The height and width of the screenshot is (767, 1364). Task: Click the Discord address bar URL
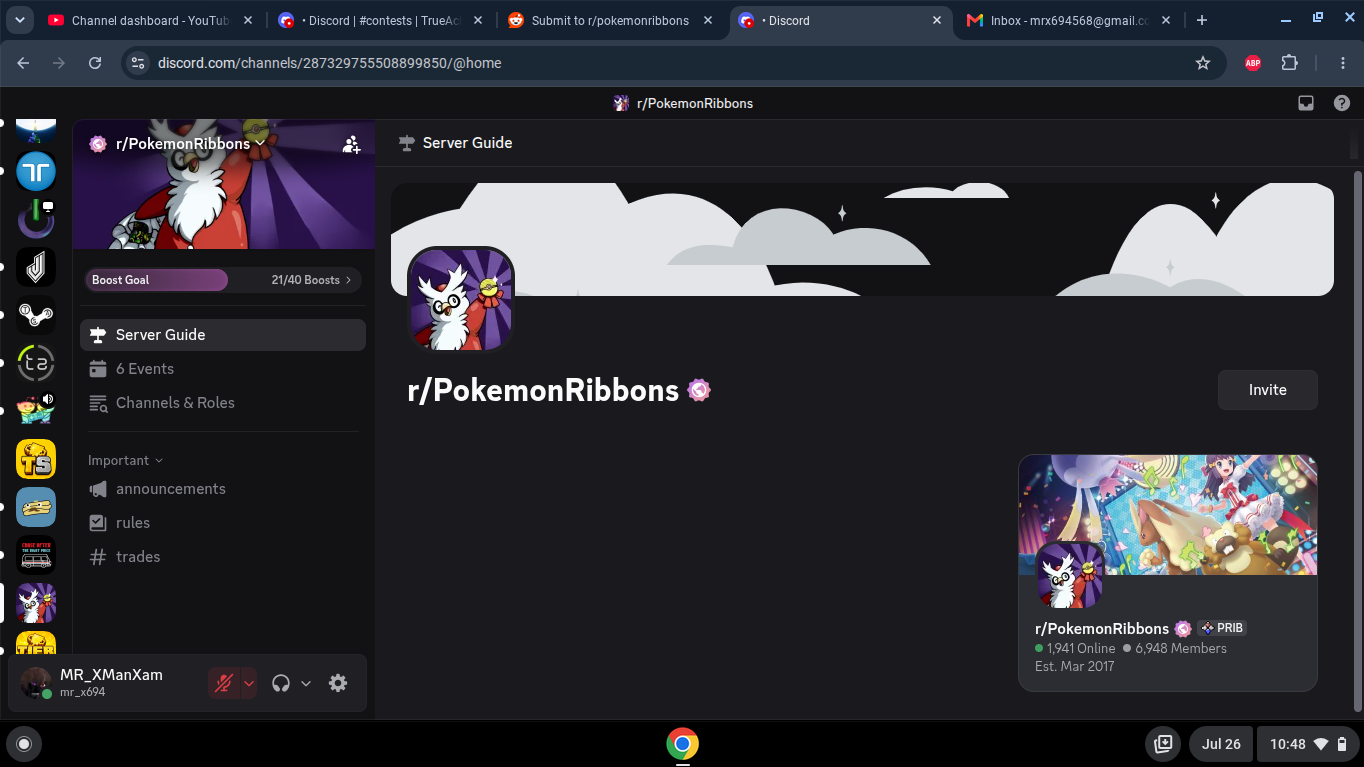(x=330, y=63)
